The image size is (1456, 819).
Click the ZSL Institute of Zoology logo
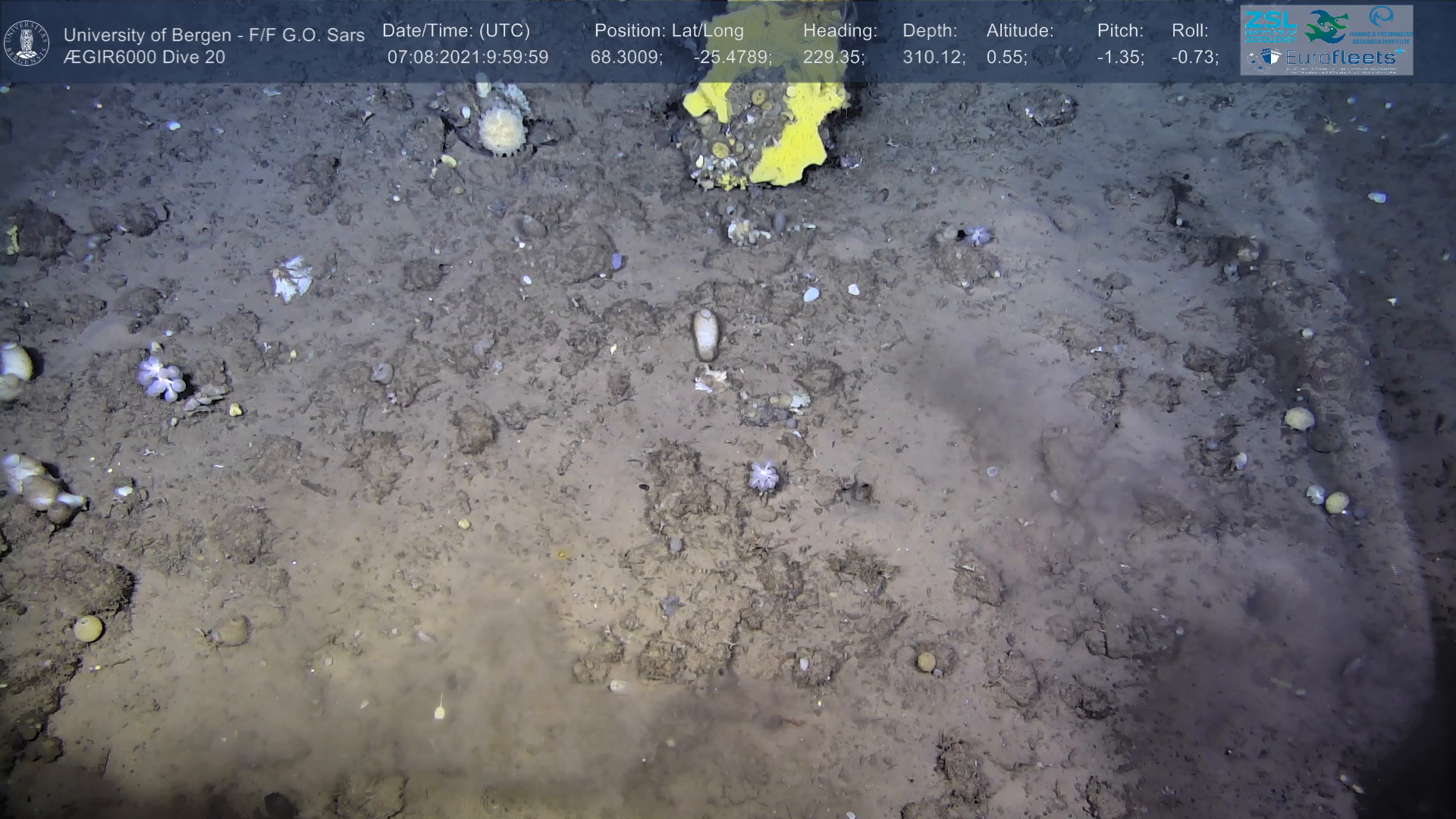click(1270, 27)
